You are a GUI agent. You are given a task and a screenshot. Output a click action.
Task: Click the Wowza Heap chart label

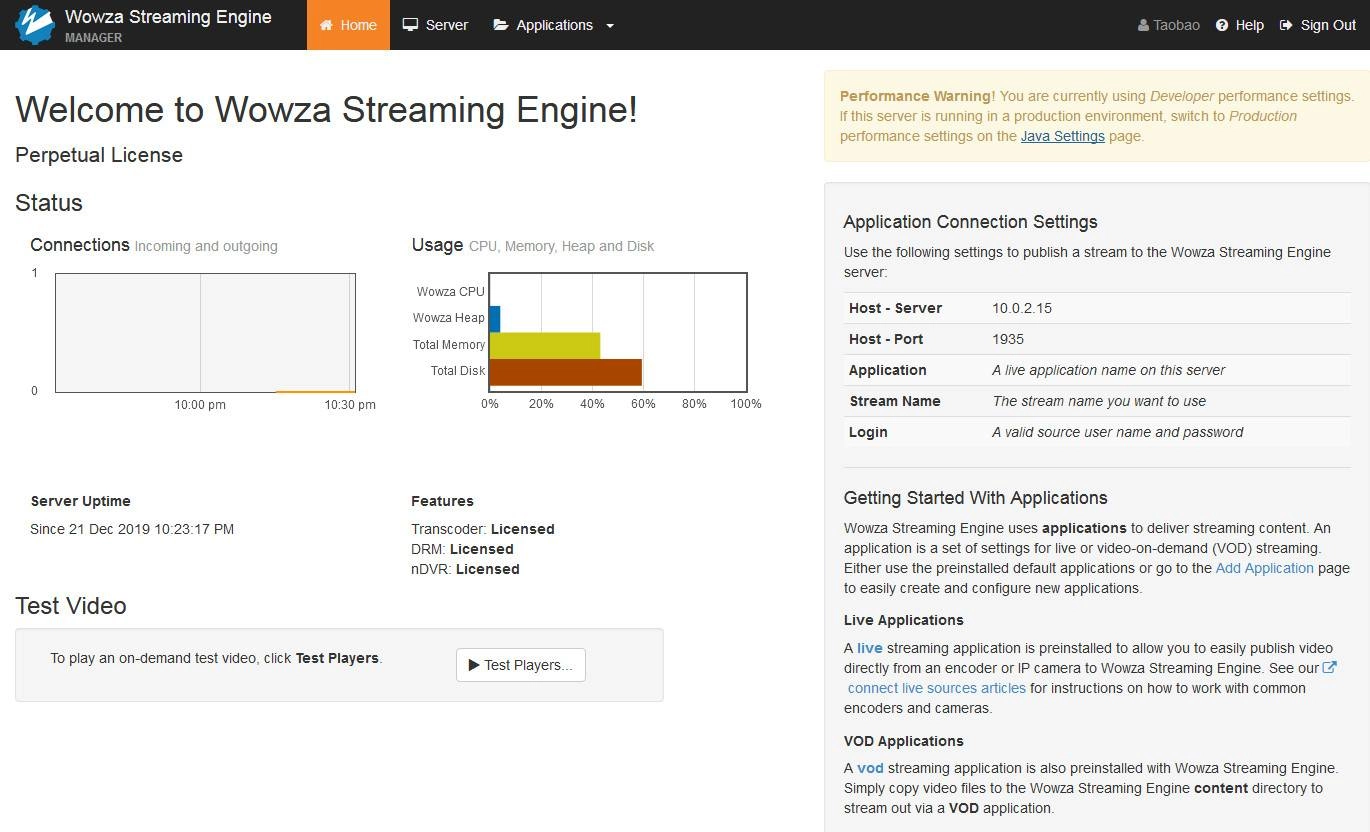pos(449,318)
